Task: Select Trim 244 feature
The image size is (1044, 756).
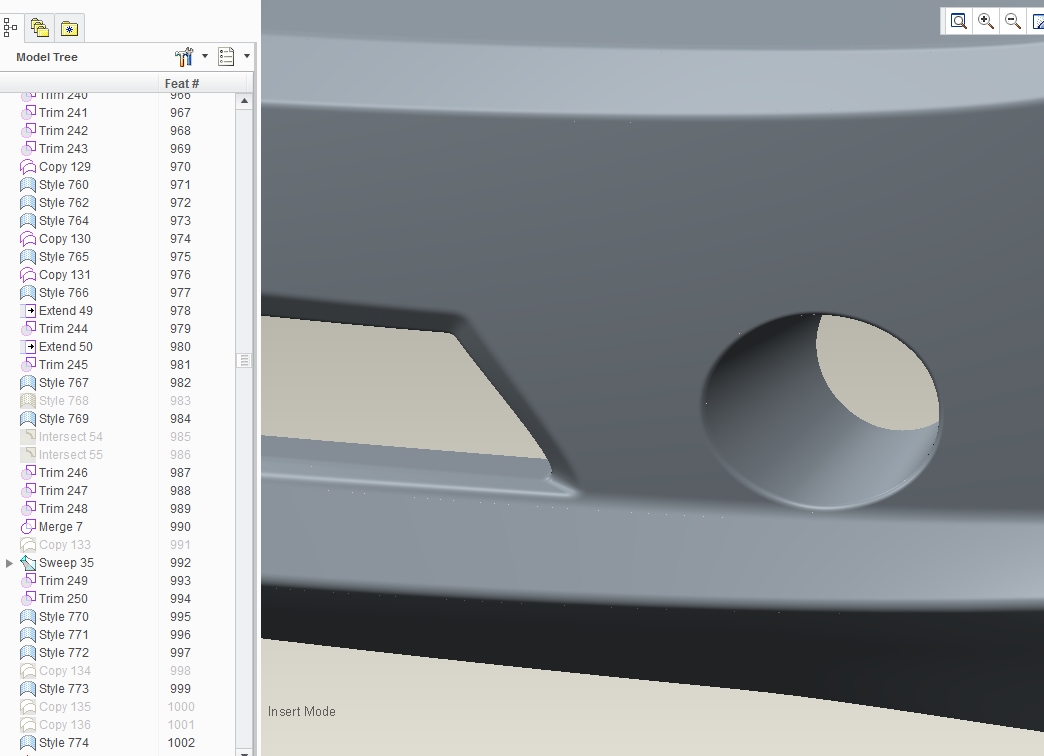Action: click(x=63, y=328)
